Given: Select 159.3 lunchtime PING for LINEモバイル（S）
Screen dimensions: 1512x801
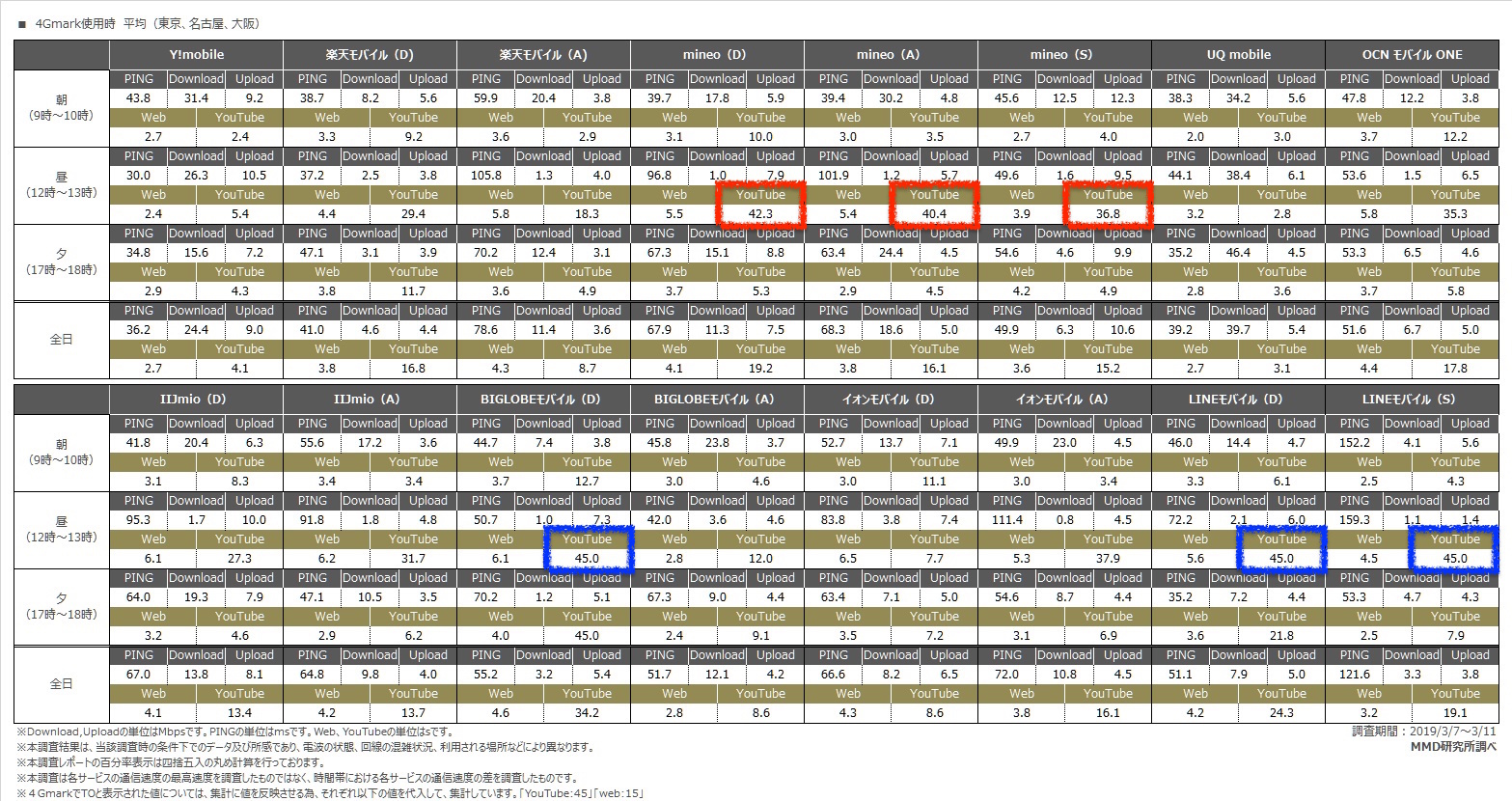Looking at the screenshot, I should (x=1354, y=520).
